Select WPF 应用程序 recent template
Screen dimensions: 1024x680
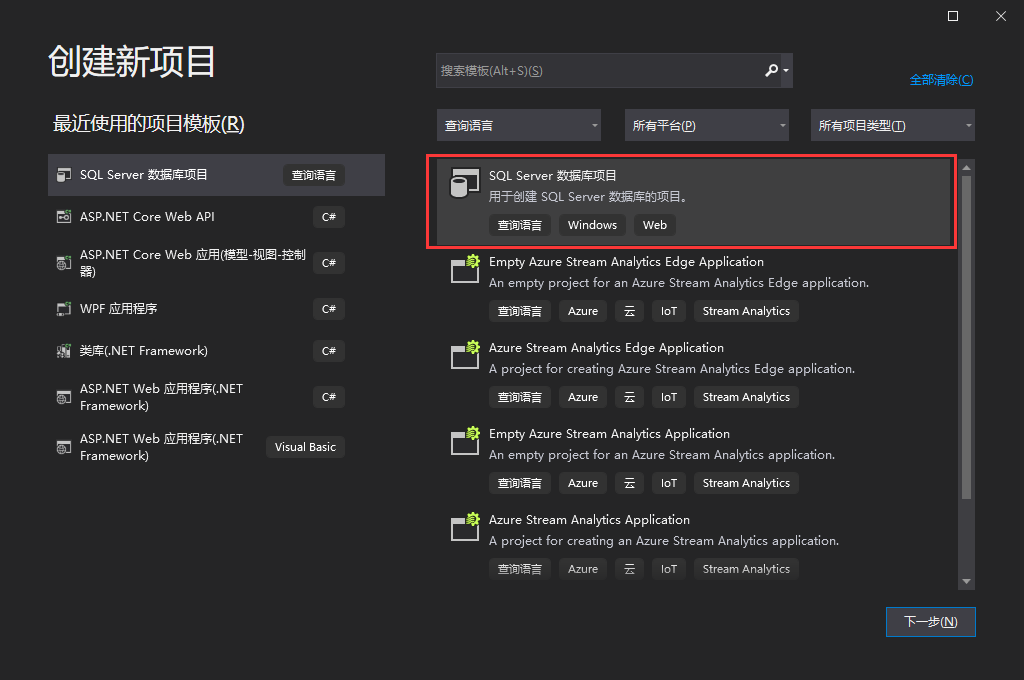click(x=216, y=309)
